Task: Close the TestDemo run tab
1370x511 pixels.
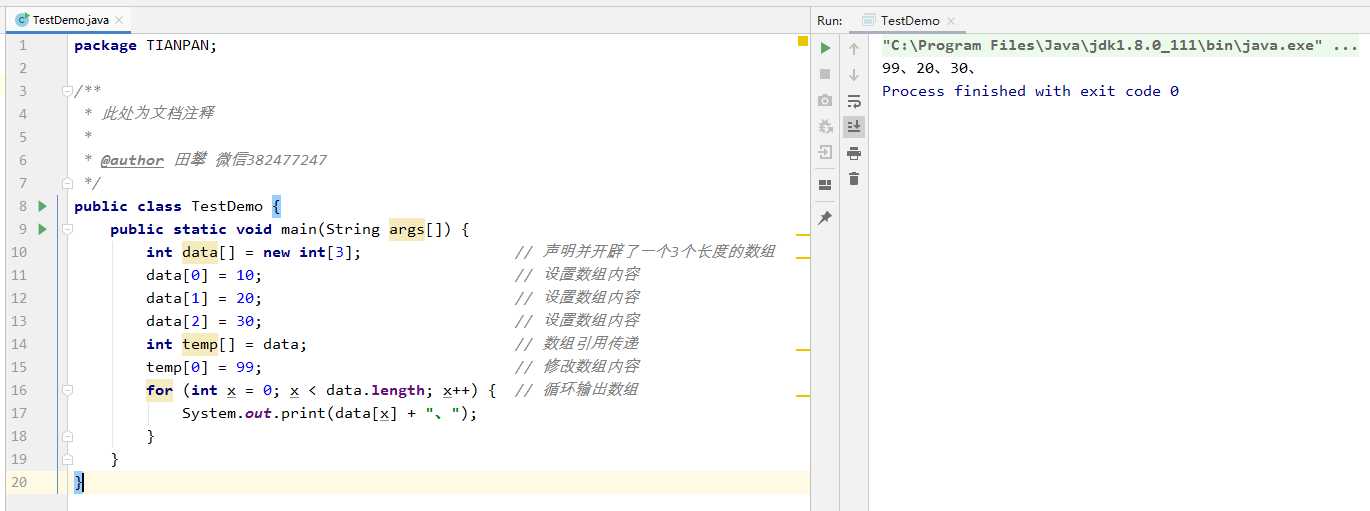Action: [x=950, y=21]
